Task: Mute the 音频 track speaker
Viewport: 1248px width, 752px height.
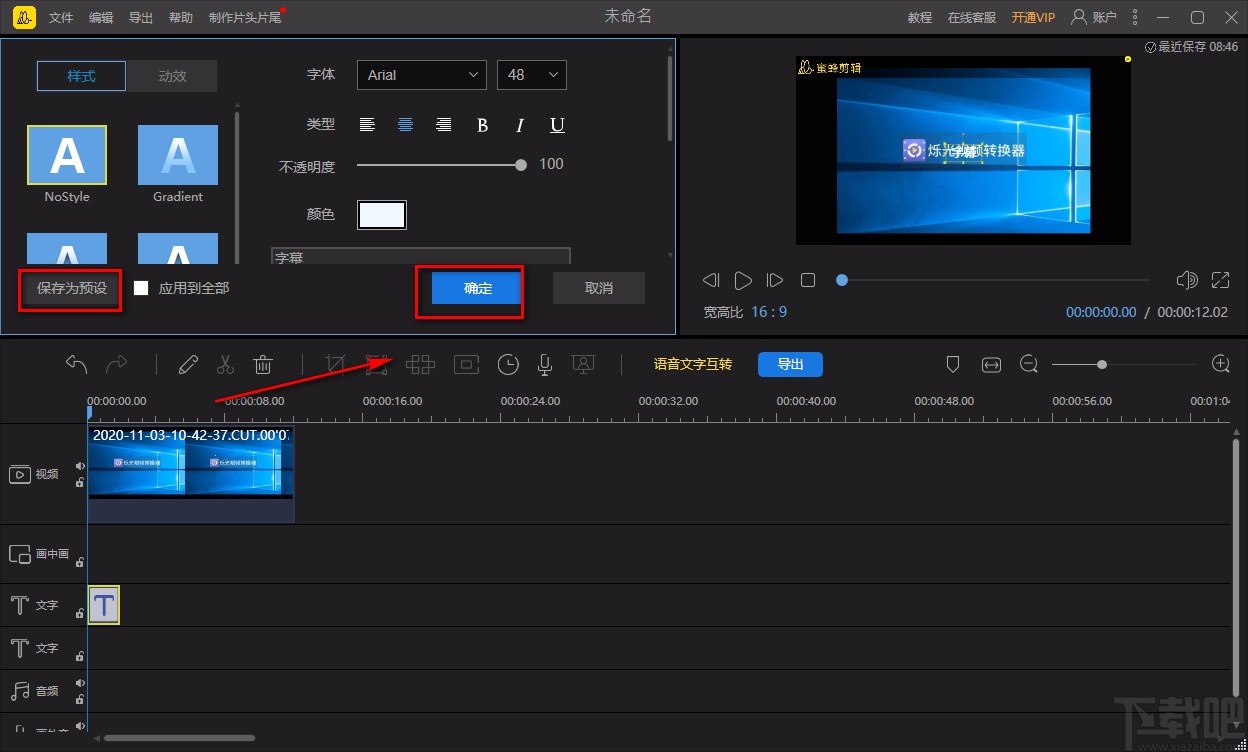Action: point(80,685)
